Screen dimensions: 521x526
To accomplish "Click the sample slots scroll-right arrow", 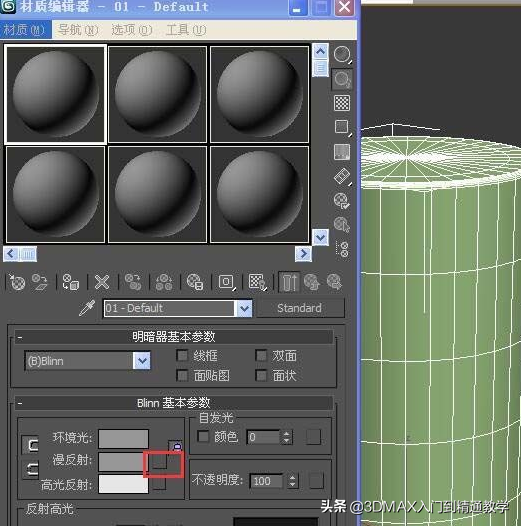I will pyautogui.click(x=303, y=254).
